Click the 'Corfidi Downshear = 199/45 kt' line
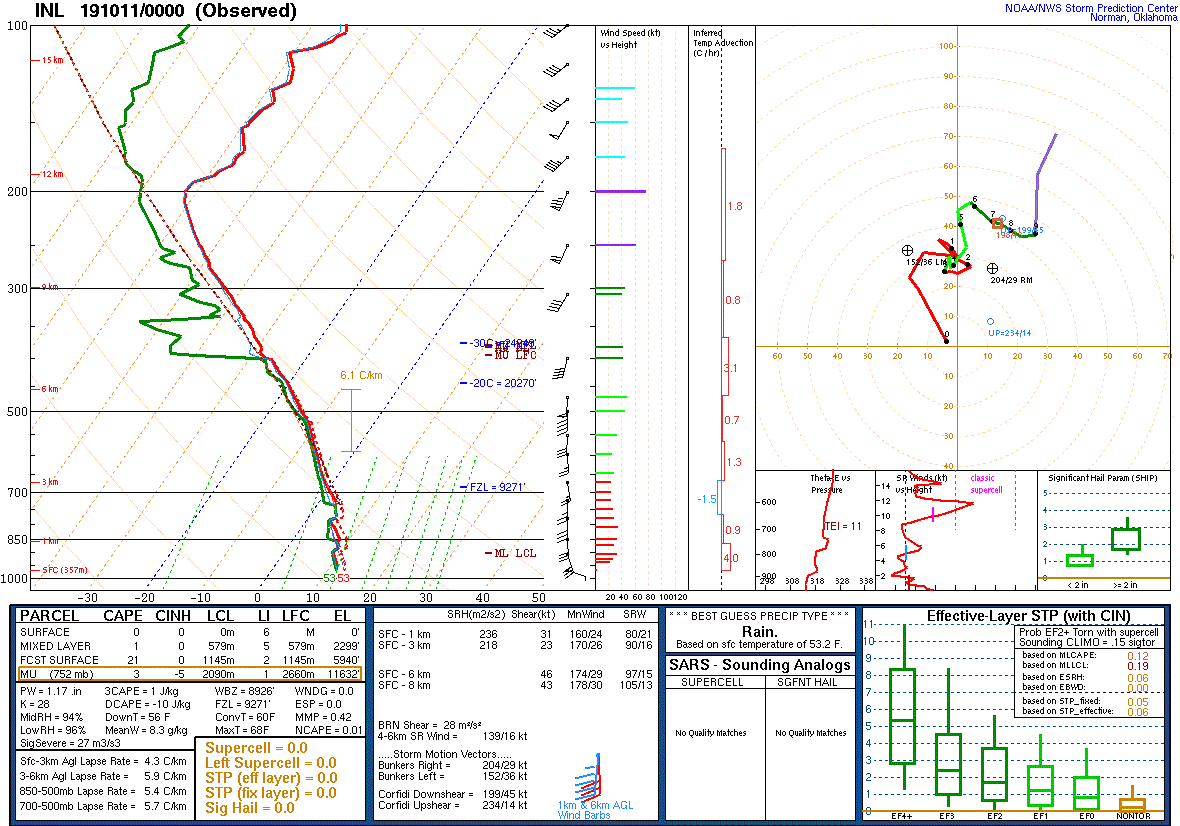 click(452, 794)
